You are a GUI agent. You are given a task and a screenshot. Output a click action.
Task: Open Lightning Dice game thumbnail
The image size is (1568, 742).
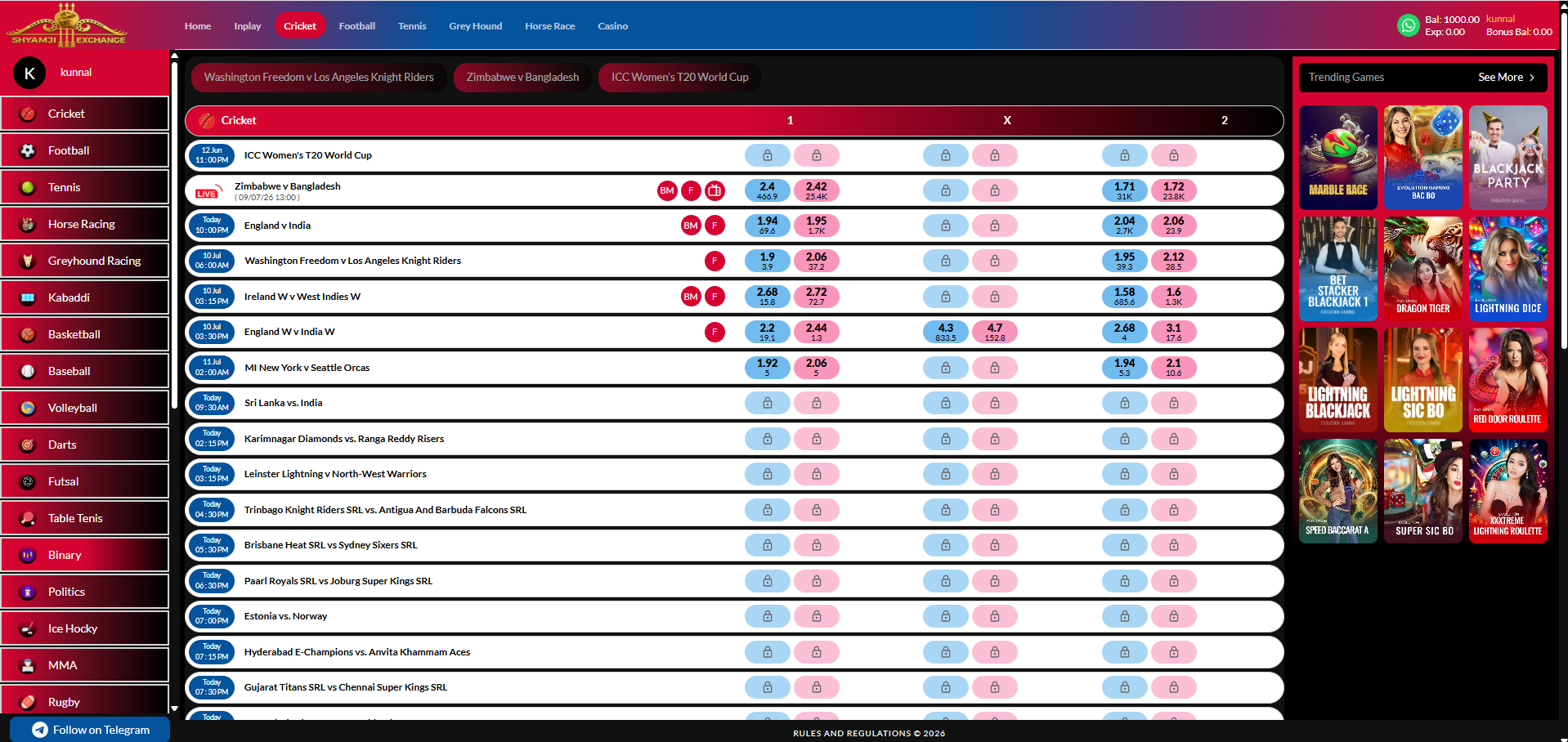click(x=1508, y=269)
